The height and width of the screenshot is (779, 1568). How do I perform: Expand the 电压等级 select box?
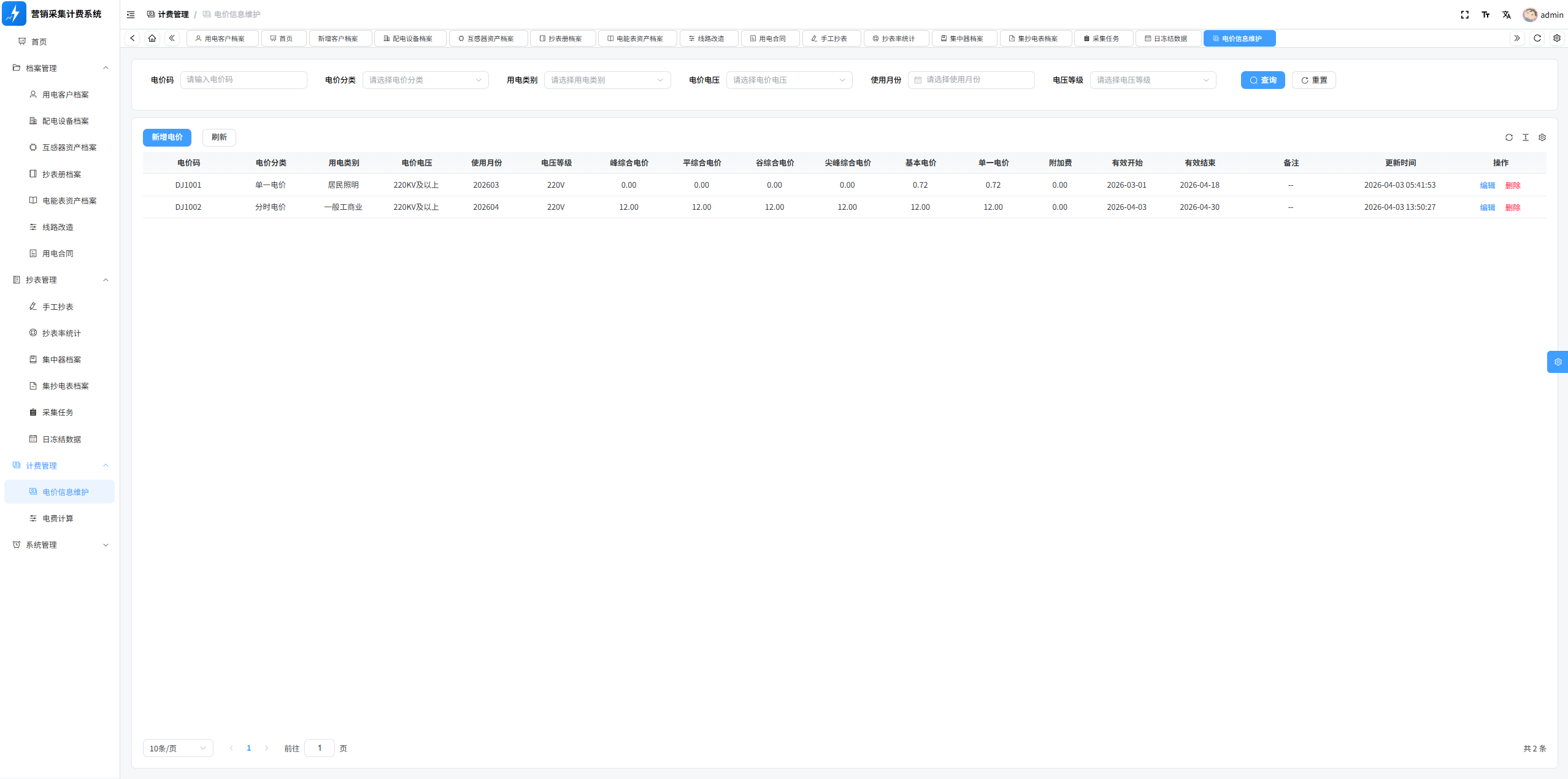tap(1153, 80)
